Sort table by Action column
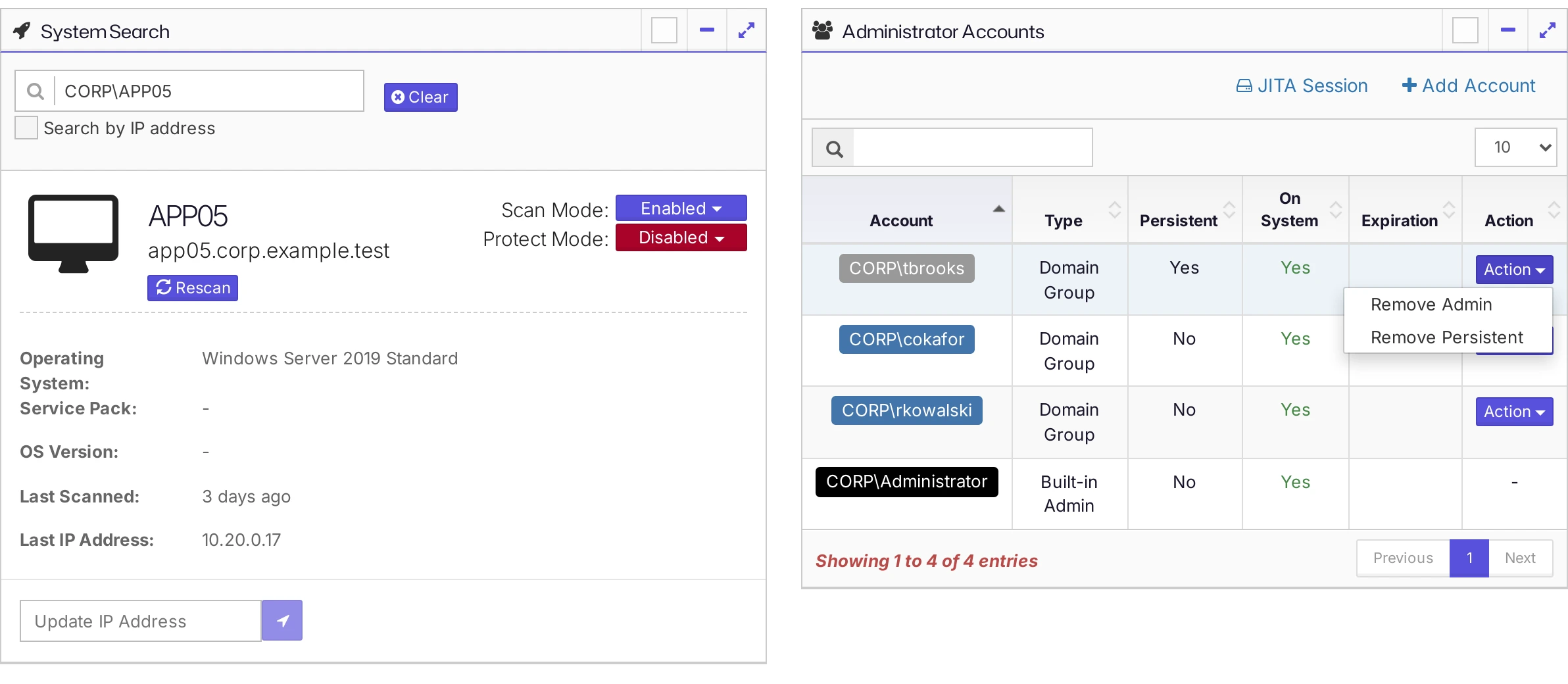Viewport: 1568px width, 684px height. pyautogui.click(x=1554, y=210)
